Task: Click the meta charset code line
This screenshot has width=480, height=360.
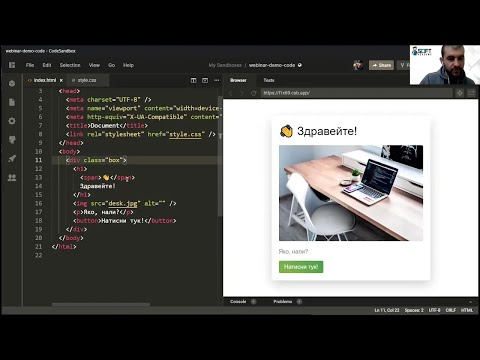Action: coord(109,100)
